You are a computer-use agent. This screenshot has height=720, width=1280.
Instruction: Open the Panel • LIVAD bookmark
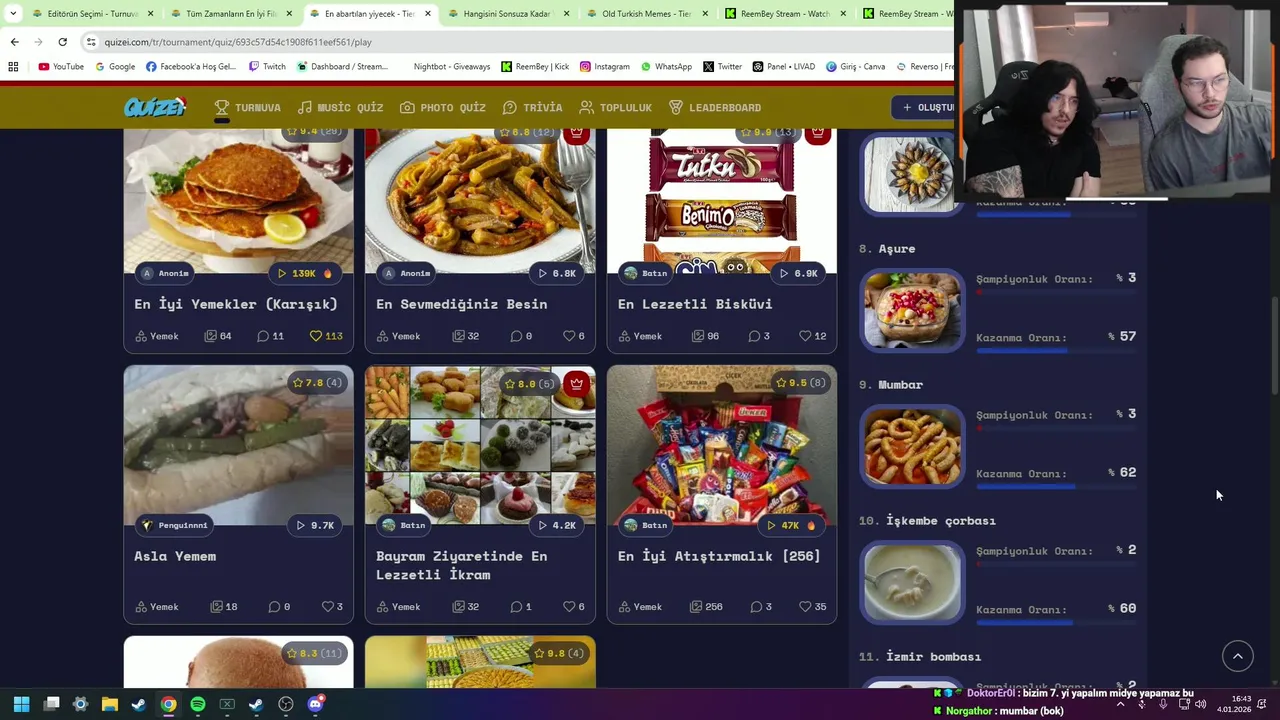click(783, 66)
